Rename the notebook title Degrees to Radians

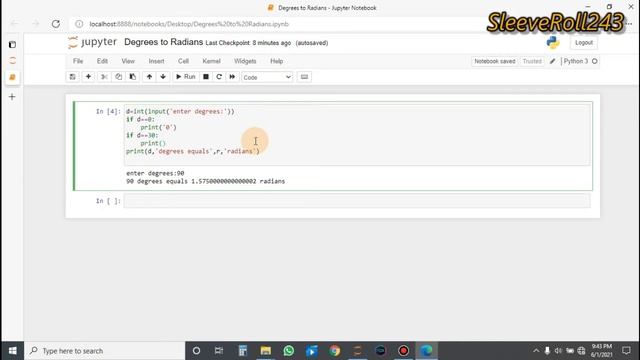tap(163, 42)
